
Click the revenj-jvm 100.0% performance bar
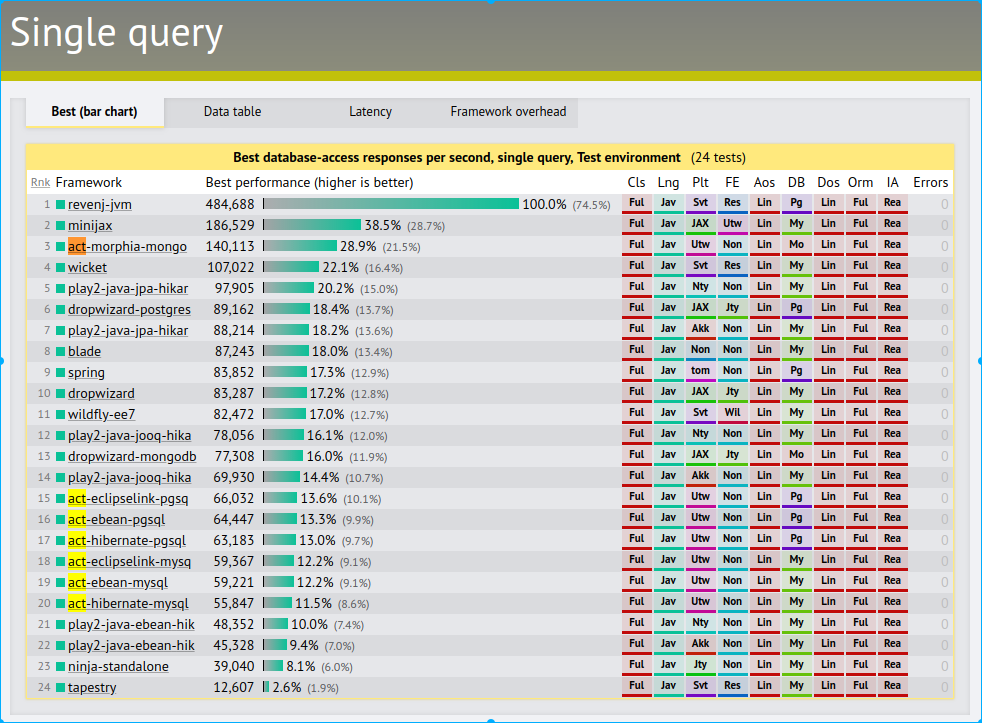(391, 204)
